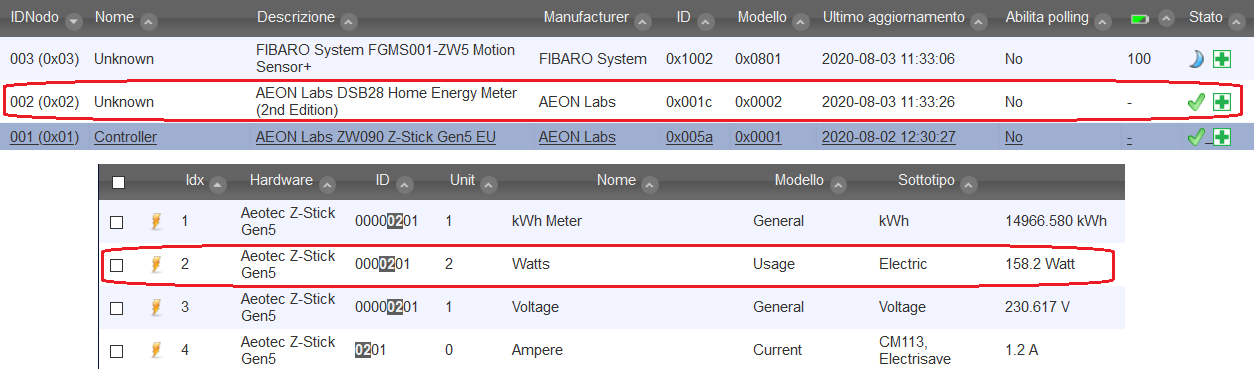Click the green plus icon in Controller row
The image size is (1254, 369).
(x=1222, y=137)
